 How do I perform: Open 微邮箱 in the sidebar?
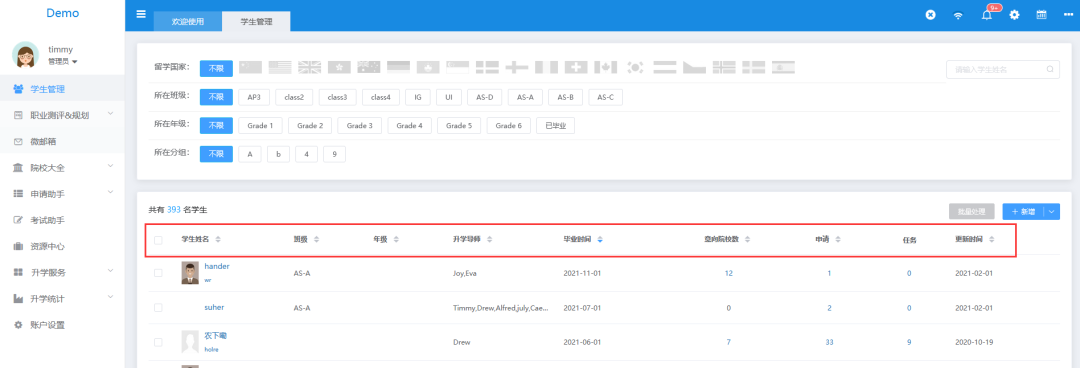point(62,141)
